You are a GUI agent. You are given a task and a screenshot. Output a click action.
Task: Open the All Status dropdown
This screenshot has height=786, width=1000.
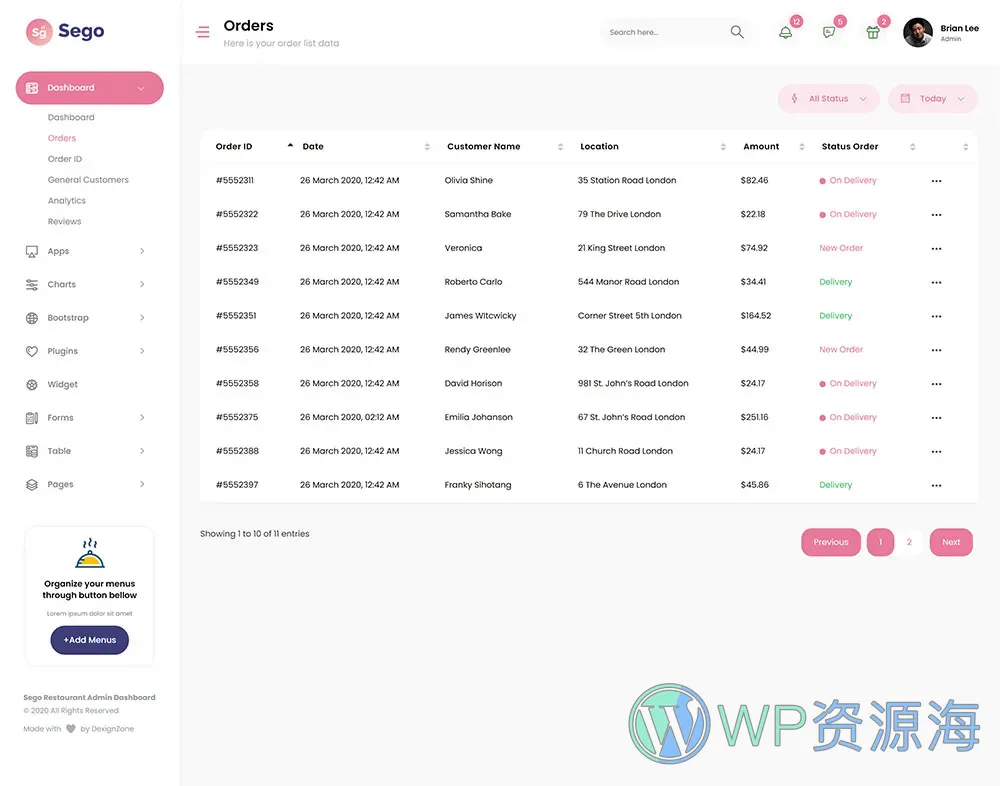click(828, 98)
